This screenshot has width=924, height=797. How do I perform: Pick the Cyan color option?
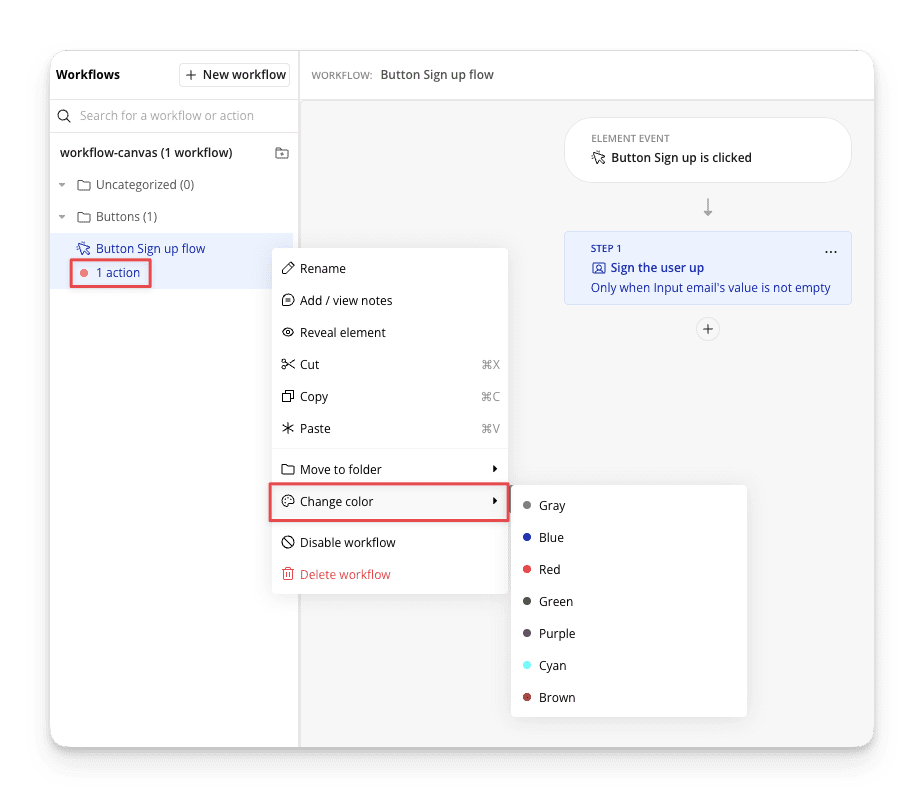[552, 666]
